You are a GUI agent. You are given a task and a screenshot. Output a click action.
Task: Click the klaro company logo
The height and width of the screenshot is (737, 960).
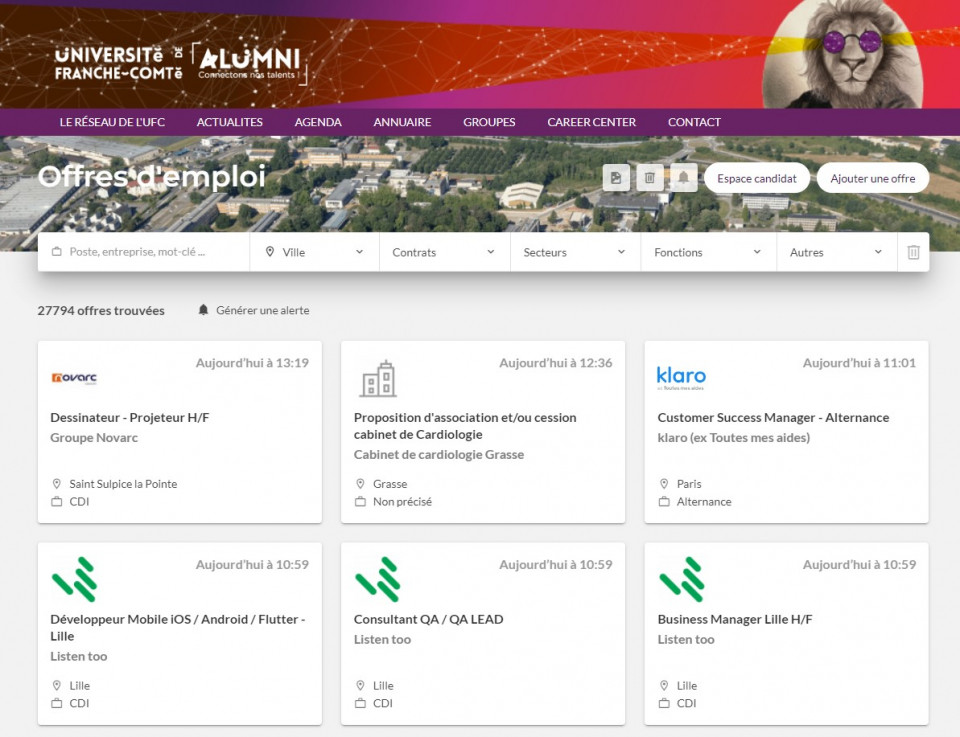point(681,378)
